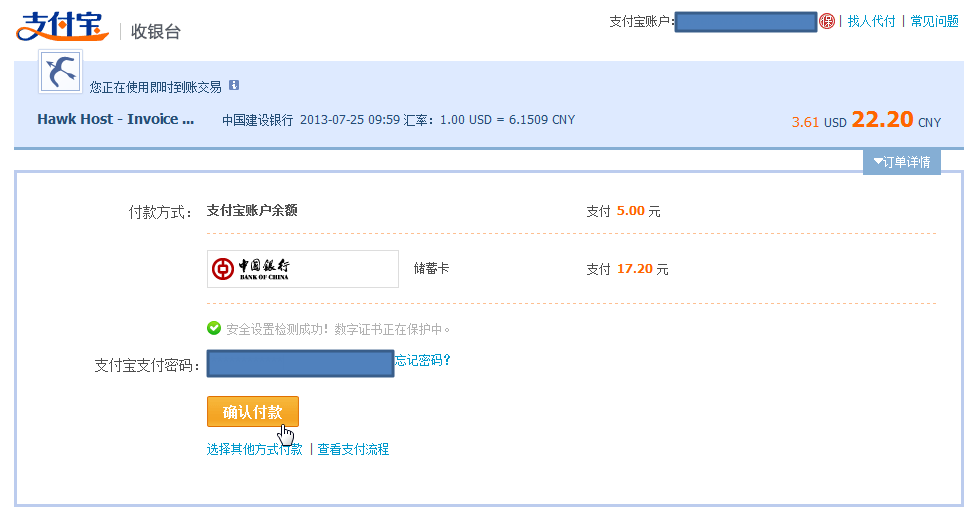Click the 安全设置检测成功 status message
The image size is (980, 526).
pos(338,329)
